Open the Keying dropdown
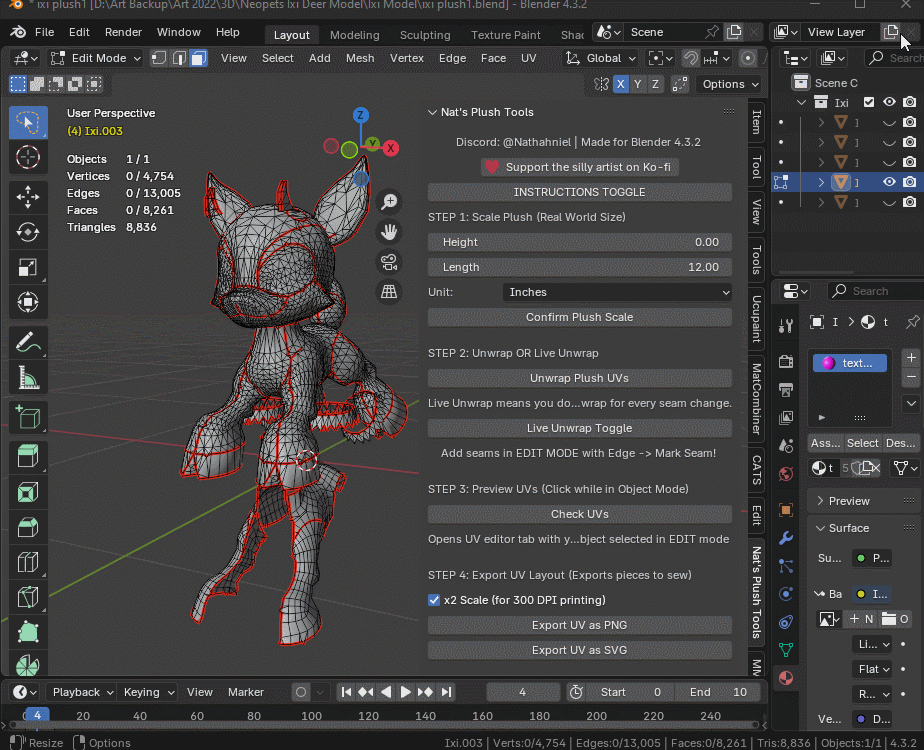Screen dimensions: 924x750 [x=148, y=692]
